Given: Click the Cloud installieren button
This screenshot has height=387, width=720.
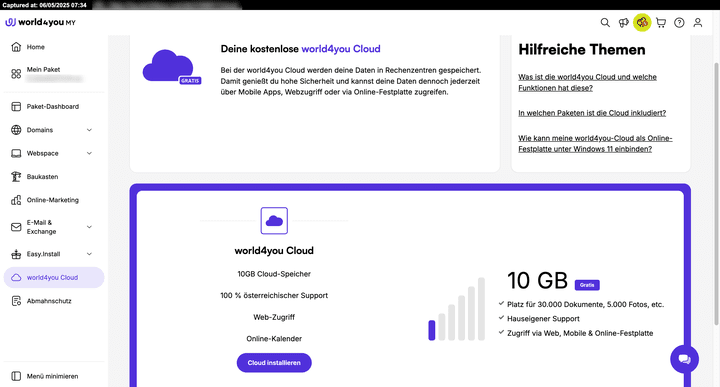Looking at the screenshot, I should [x=274, y=363].
